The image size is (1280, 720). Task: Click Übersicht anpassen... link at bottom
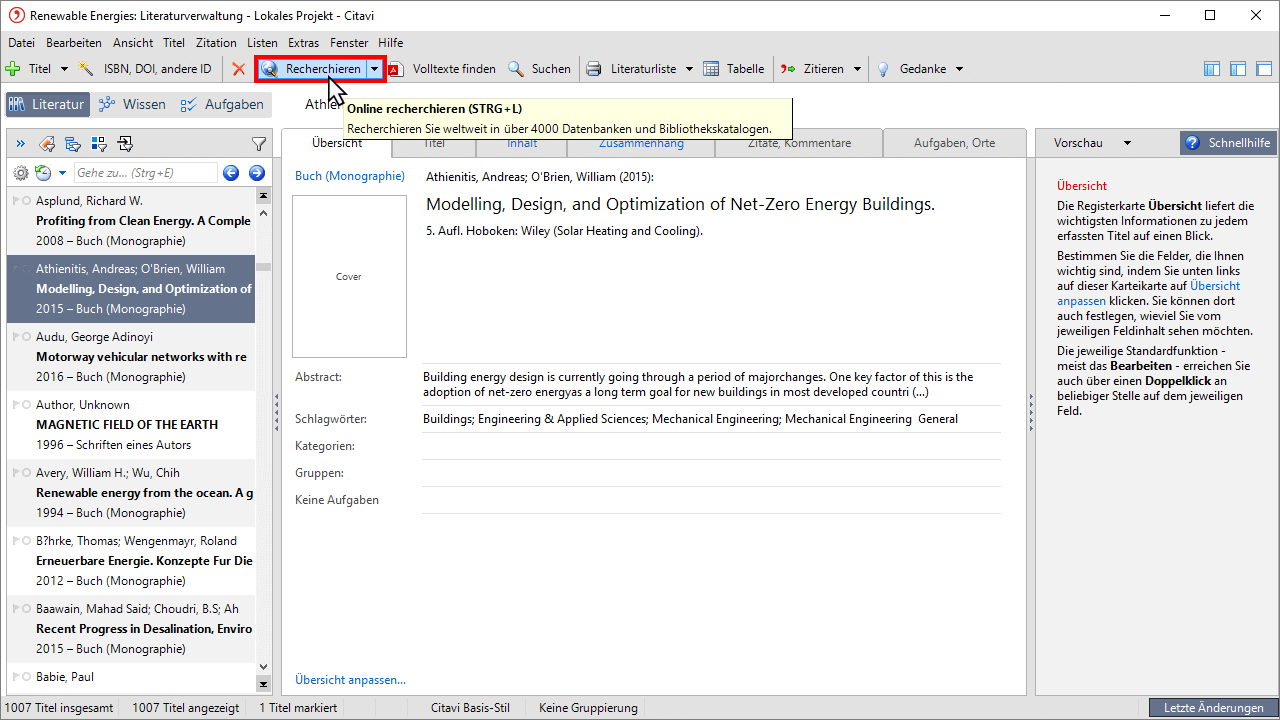click(x=350, y=680)
